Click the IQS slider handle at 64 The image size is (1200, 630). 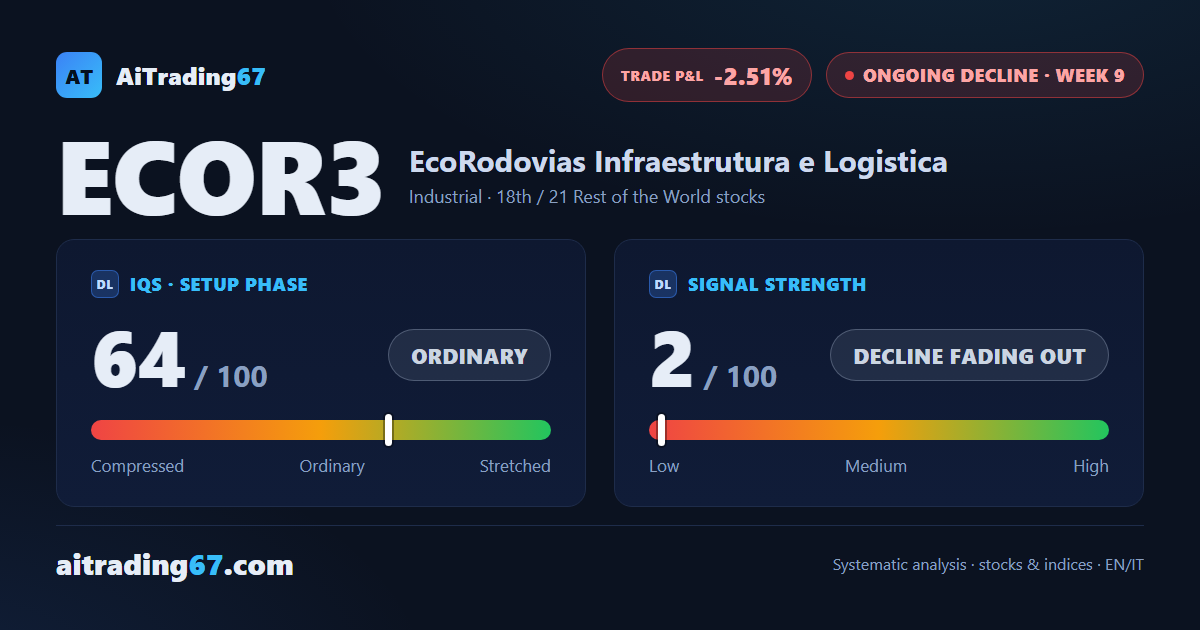click(x=388, y=430)
